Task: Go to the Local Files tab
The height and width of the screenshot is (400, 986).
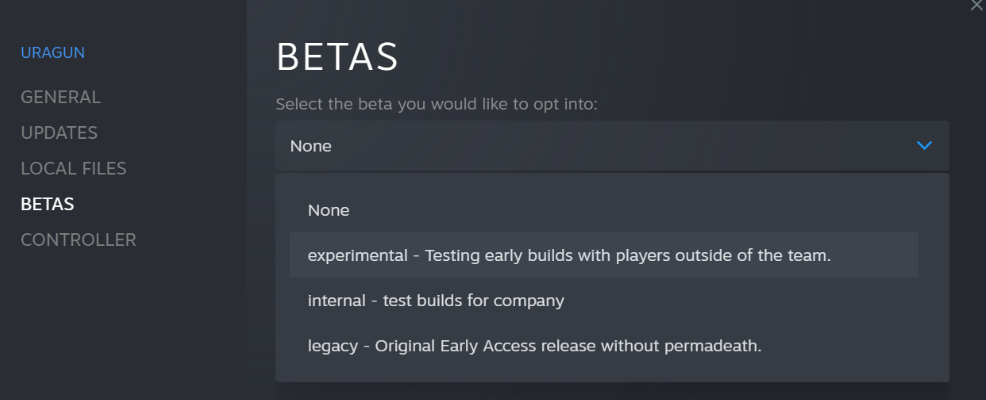Action: (x=73, y=168)
